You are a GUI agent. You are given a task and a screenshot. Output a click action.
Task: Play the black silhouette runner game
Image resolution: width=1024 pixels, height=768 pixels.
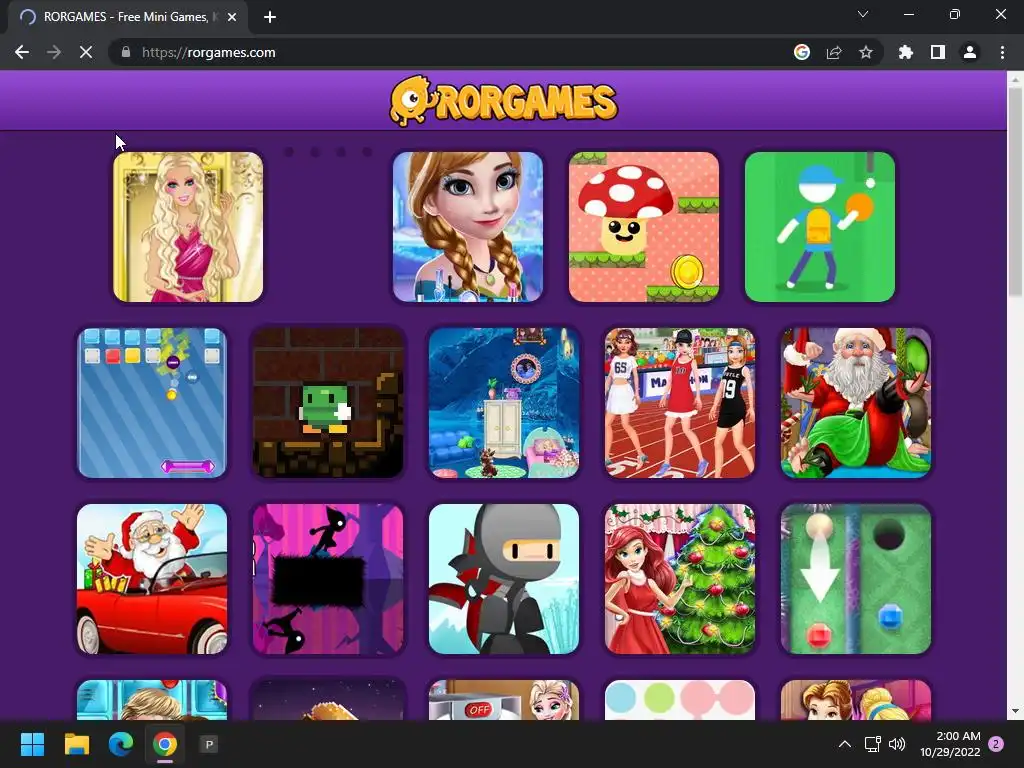[328, 579]
